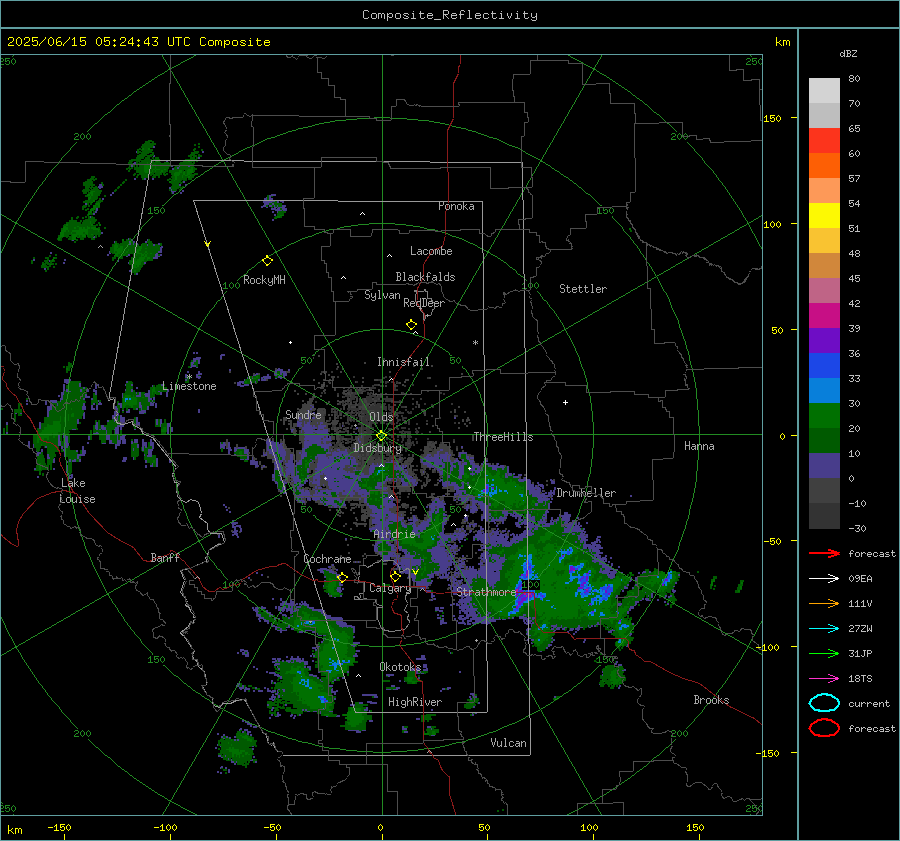Screen dimensions: 900x841
Task: Click the green 20 dBZ color swatch
Action: click(x=824, y=416)
